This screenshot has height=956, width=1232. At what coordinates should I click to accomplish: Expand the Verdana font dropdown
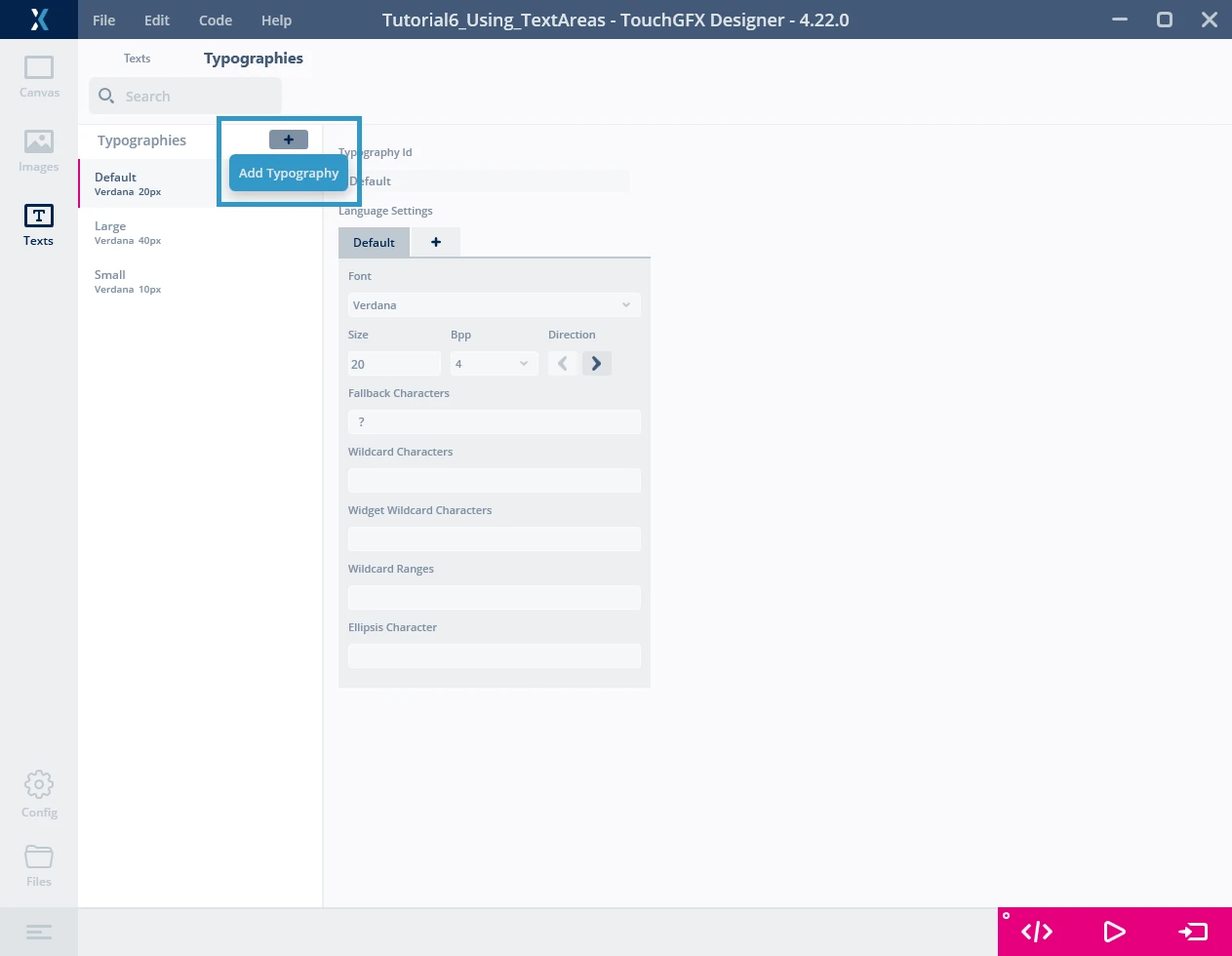click(494, 305)
